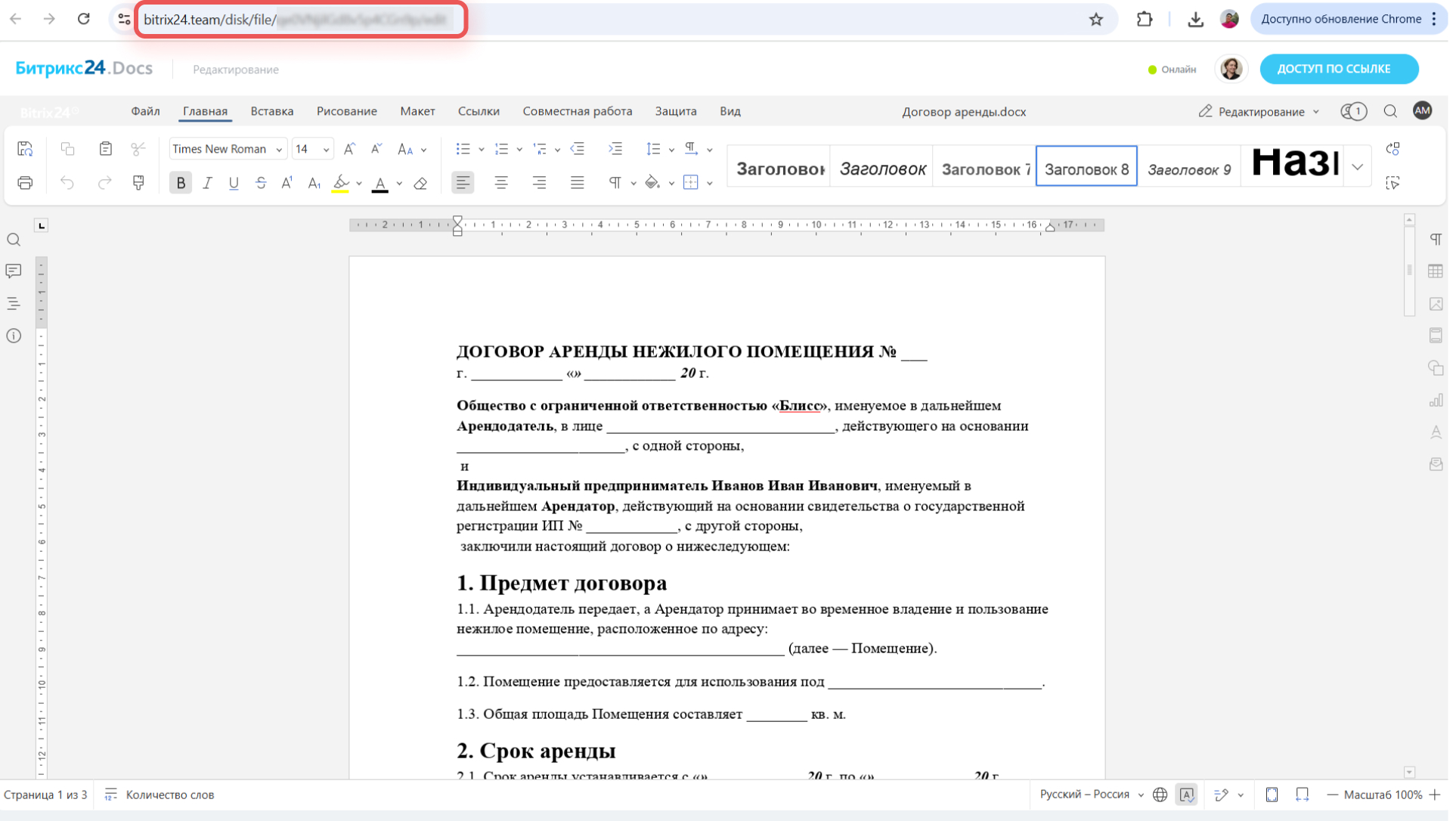The height and width of the screenshot is (821, 1456).
Task: Open comments panel in left sidebar
Action: pyautogui.click(x=14, y=271)
